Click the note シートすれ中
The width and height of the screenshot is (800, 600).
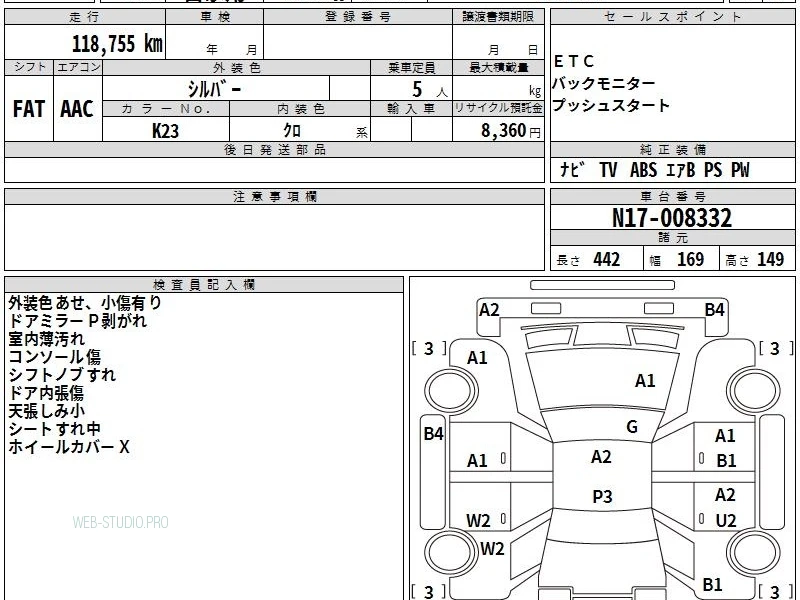click(x=55, y=429)
